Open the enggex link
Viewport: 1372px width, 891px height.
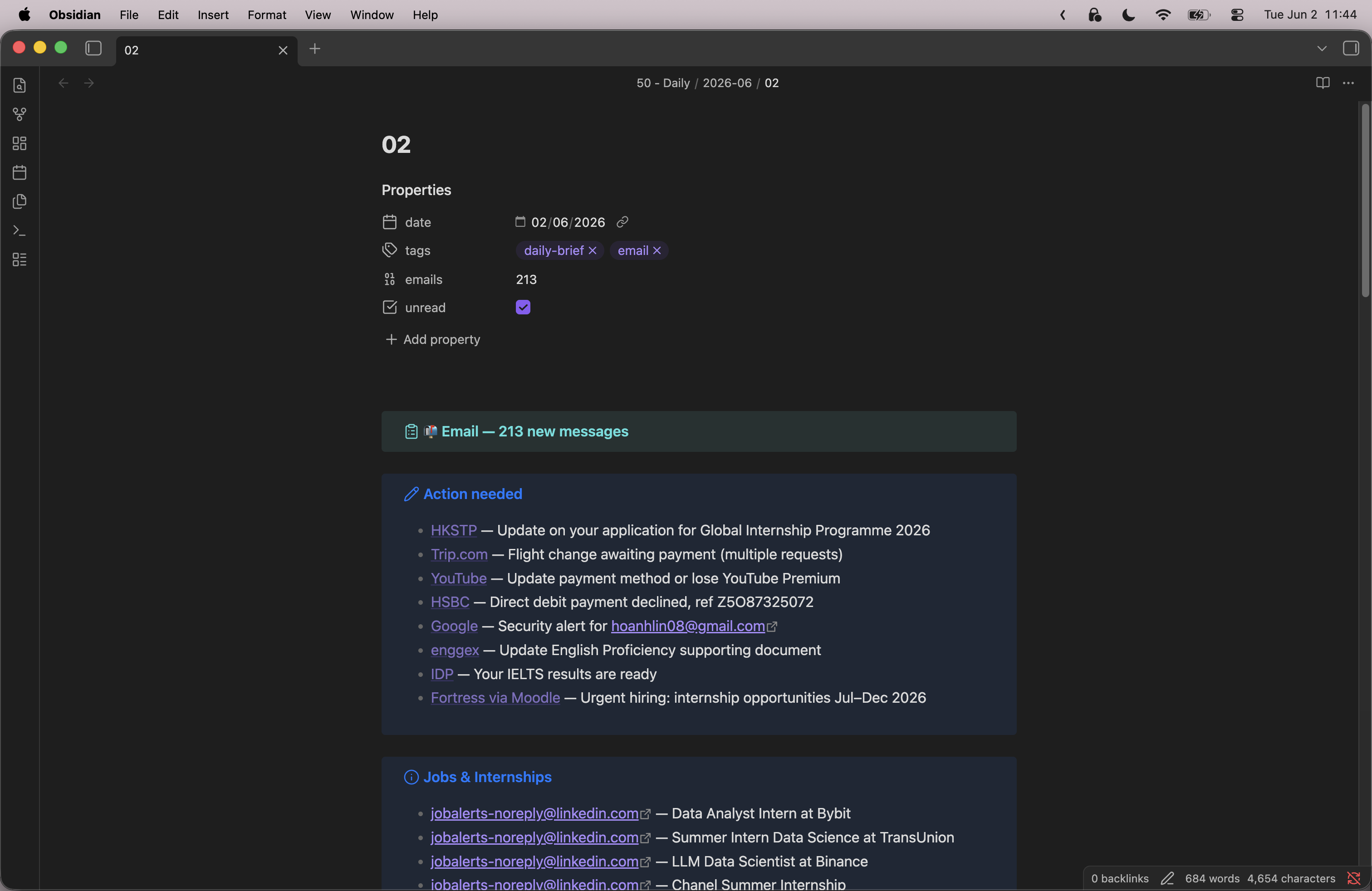point(455,650)
